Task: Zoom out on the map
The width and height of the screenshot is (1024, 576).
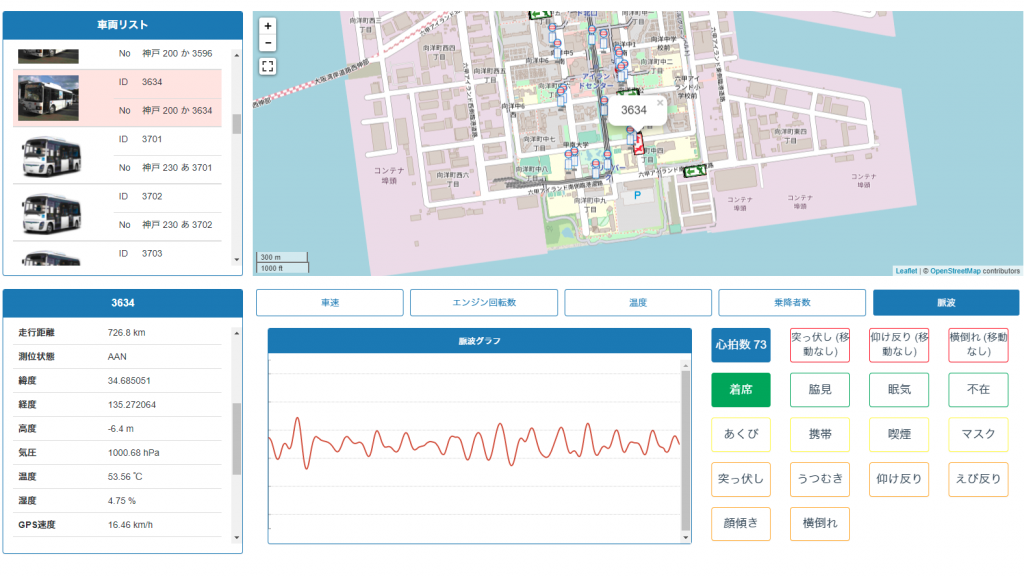Action: (267, 43)
